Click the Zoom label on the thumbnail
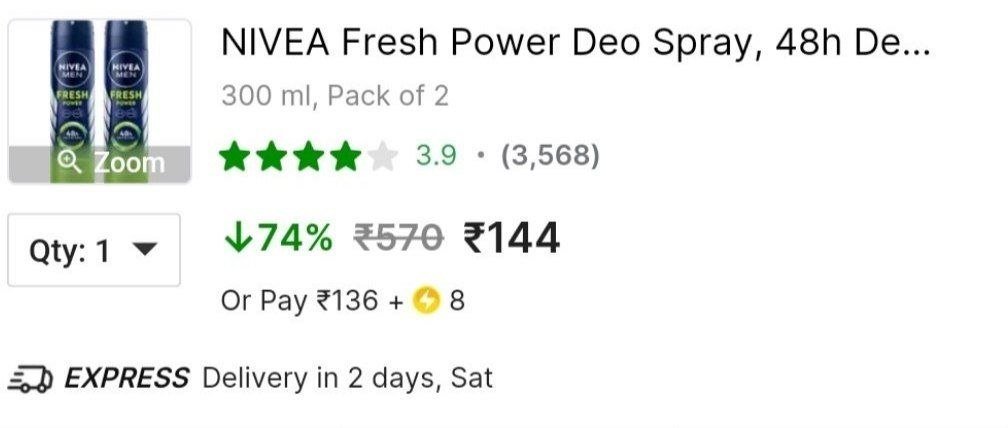This screenshot has height=428, width=1008. click(x=129, y=163)
